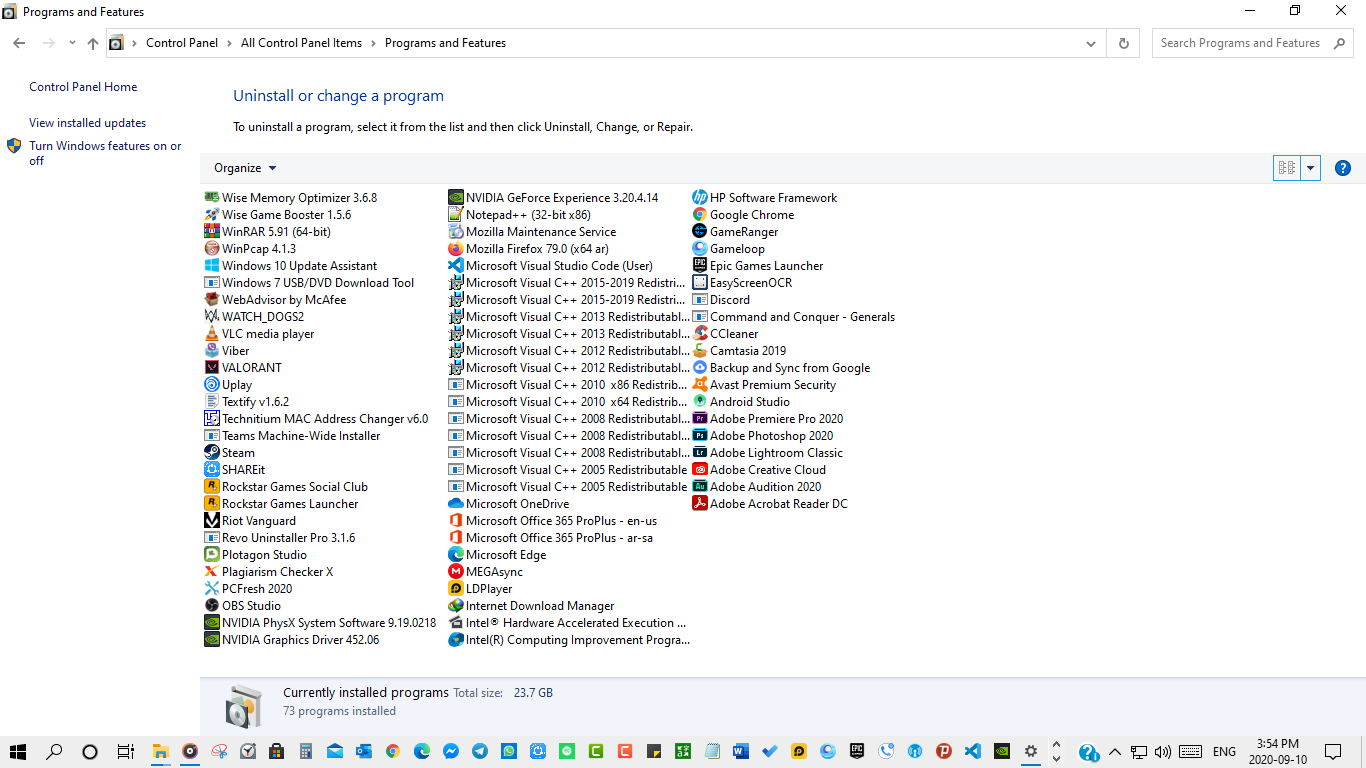Select Microsoft Office 365 ProPlus - en-us
Image resolution: width=1366 pixels, height=768 pixels.
[553, 521]
